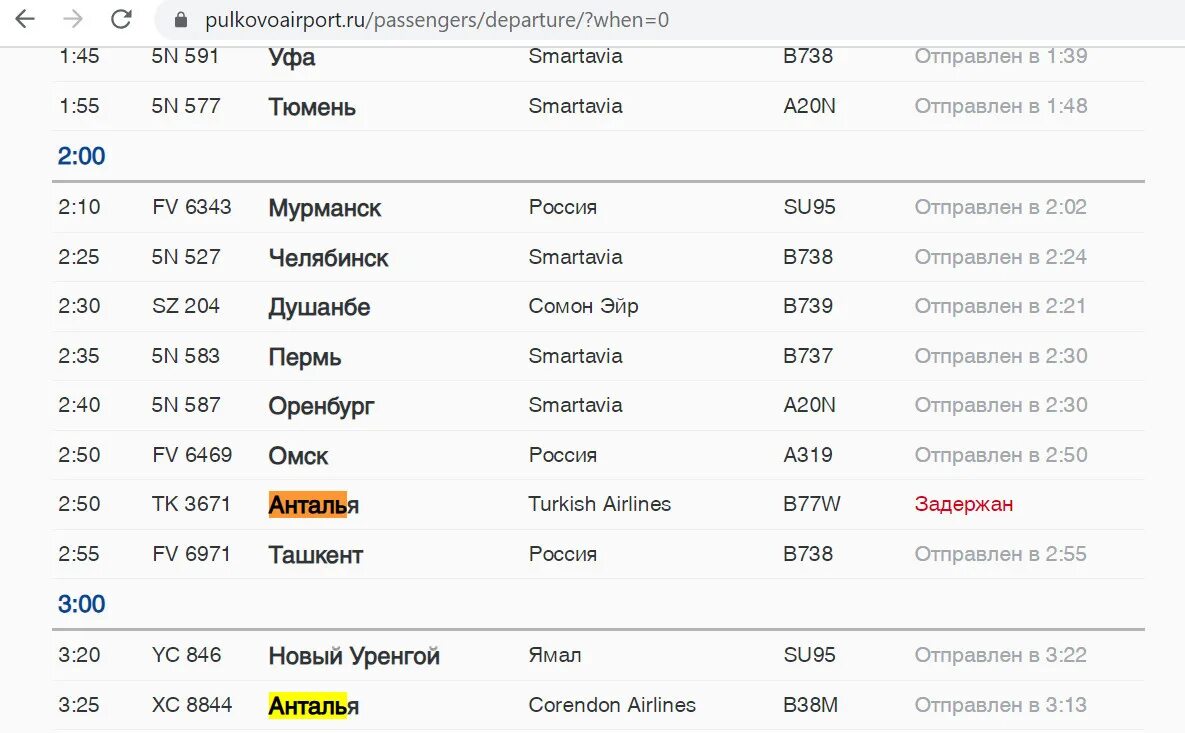
Task: Open the Душанбе flight SZ 204
Action: tap(599, 306)
